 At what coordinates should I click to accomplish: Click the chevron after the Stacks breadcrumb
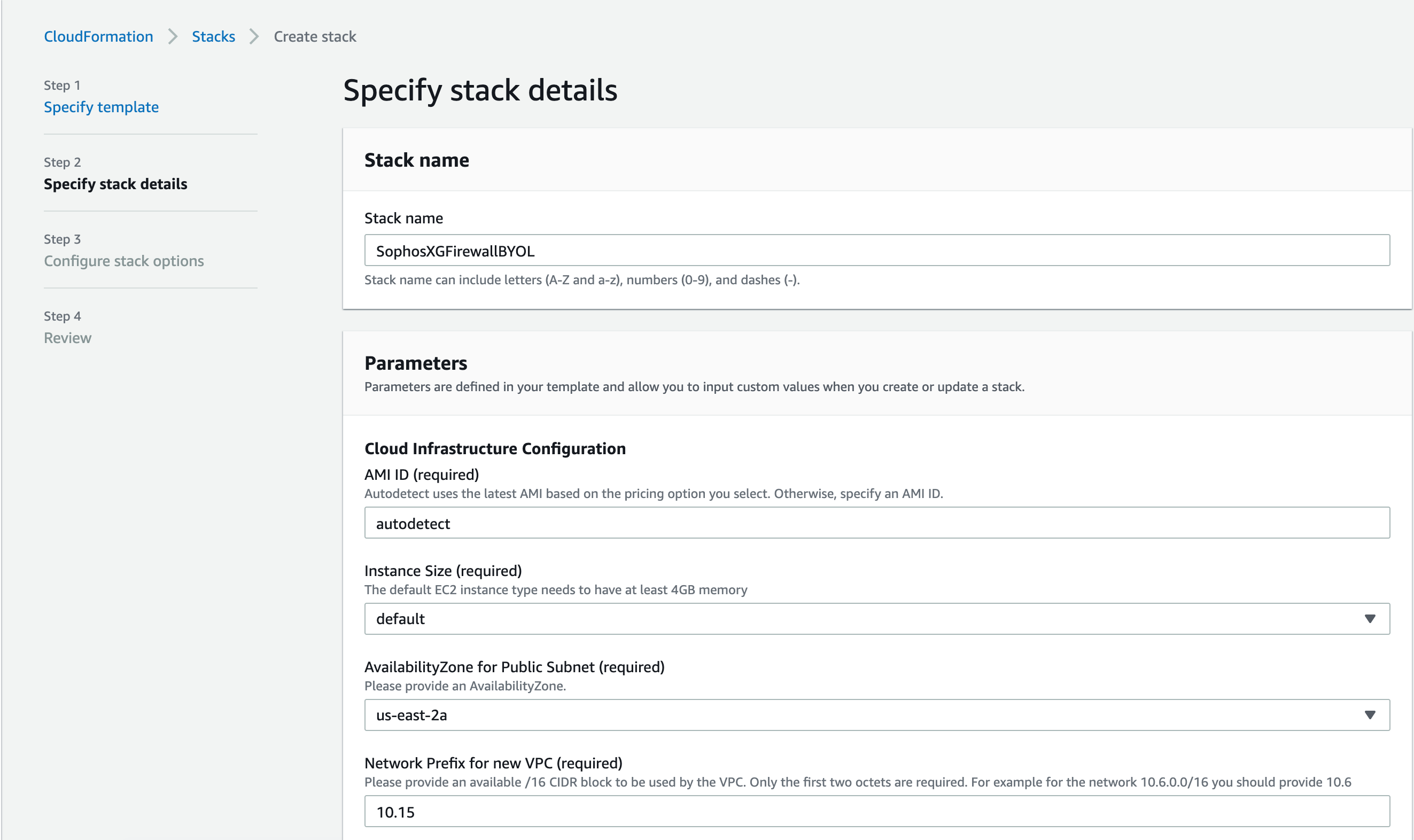click(x=254, y=36)
